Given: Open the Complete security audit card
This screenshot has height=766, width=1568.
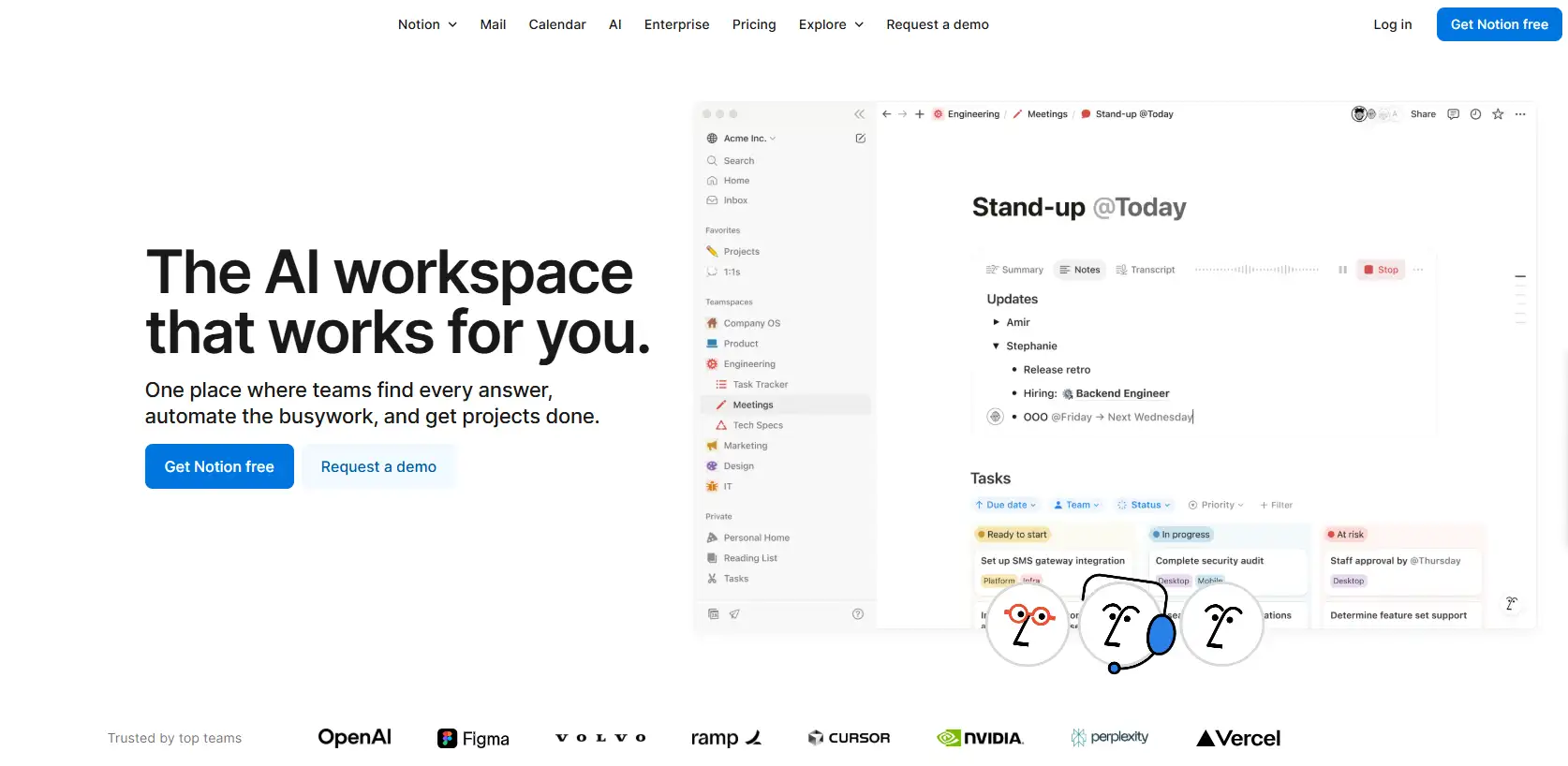Looking at the screenshot, I should (x=1228, y=569).
